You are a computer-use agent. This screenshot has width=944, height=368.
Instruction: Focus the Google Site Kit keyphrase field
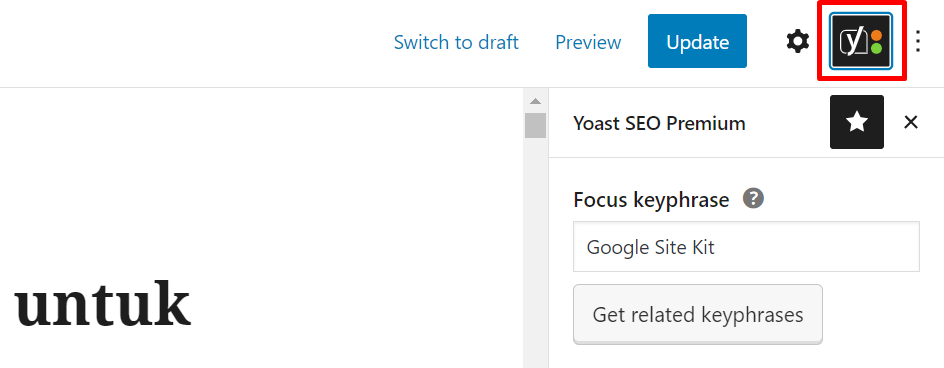[746, 246]
